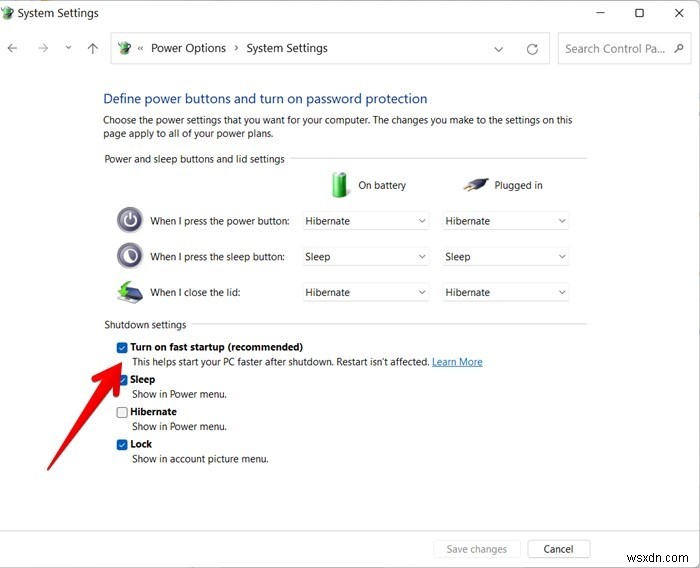Uncheck Turn on fast startup checkbox
The width and height of the screenshot is (700, 568).
tap(122, 347)
